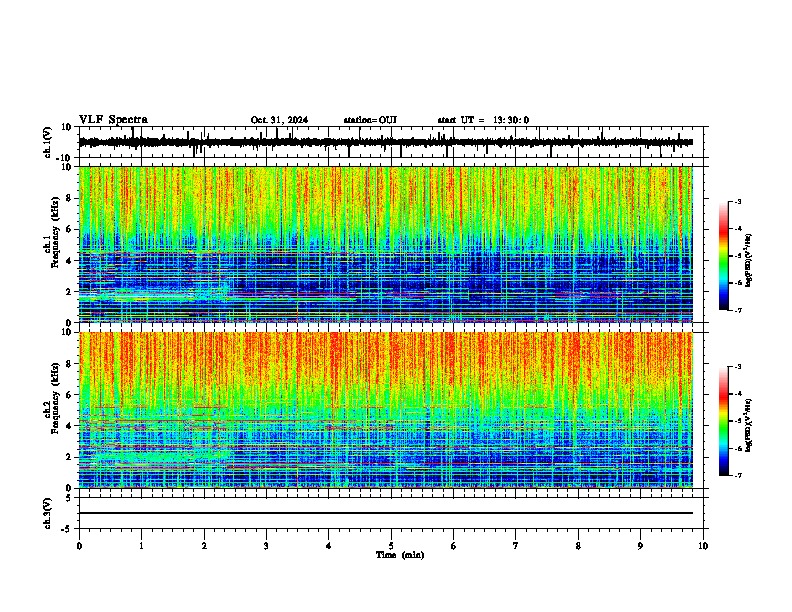This screenshot has width=792, height=612.
Task: Click the 'Time (min)' axis label
Action: pyautogui.click(x=400, y=555)
